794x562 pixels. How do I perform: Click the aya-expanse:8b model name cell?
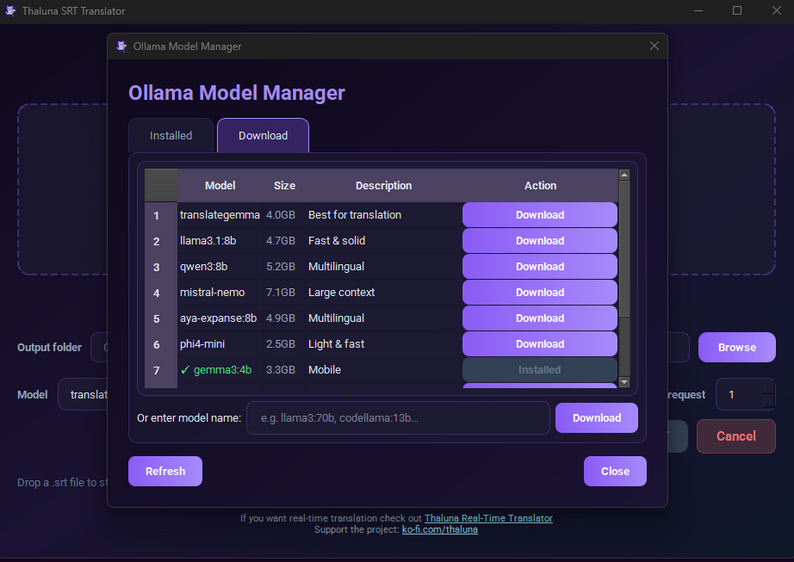point(220,318)
